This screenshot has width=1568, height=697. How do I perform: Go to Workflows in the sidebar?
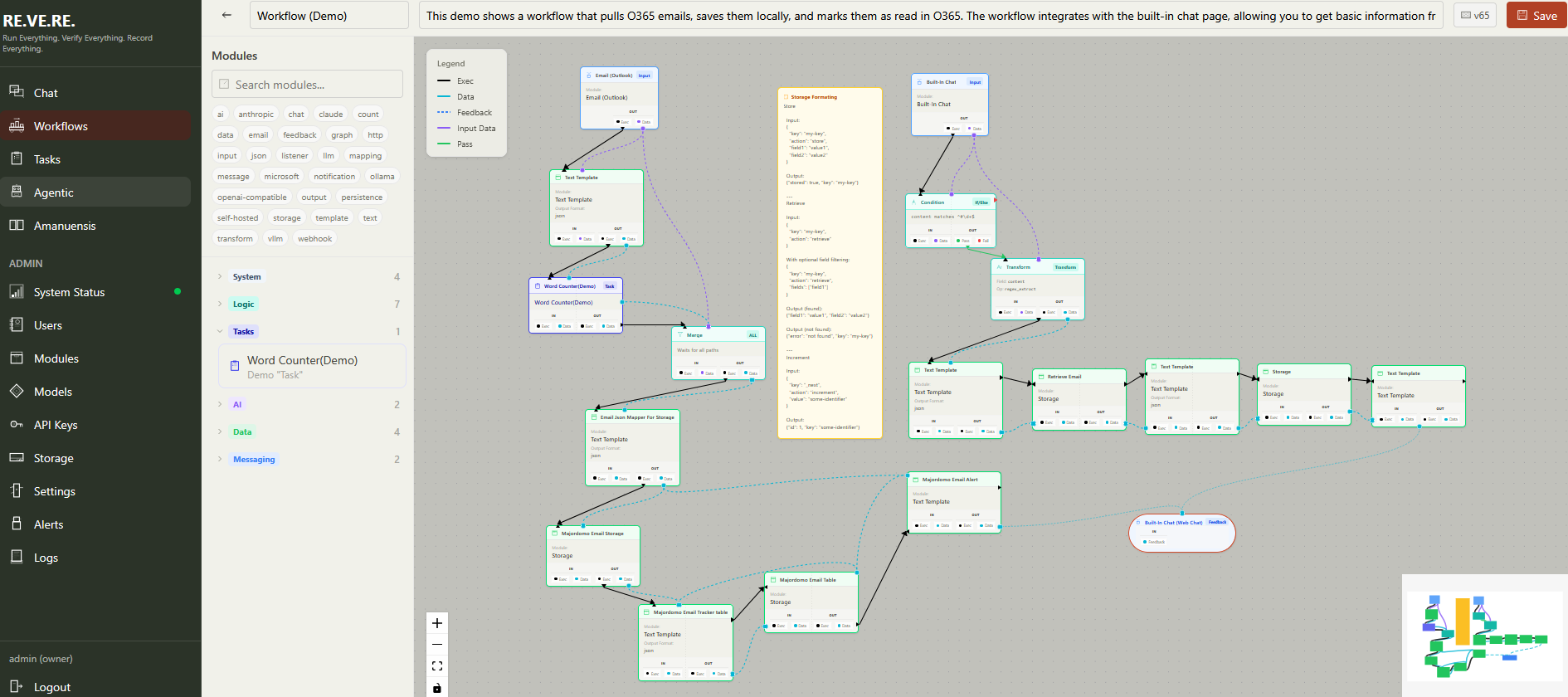[95, 126]
